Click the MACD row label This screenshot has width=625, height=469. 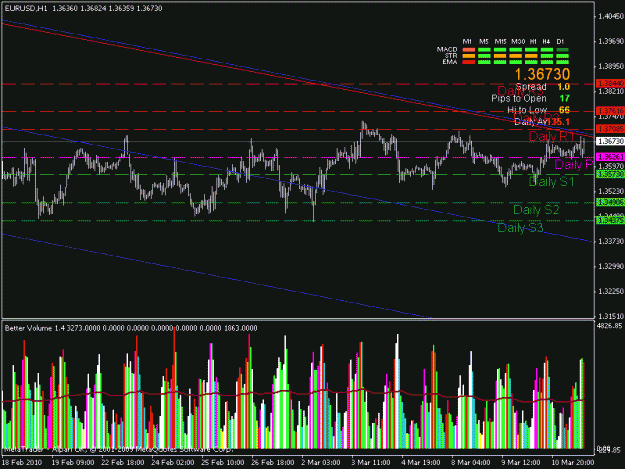(x=447, y=49)
